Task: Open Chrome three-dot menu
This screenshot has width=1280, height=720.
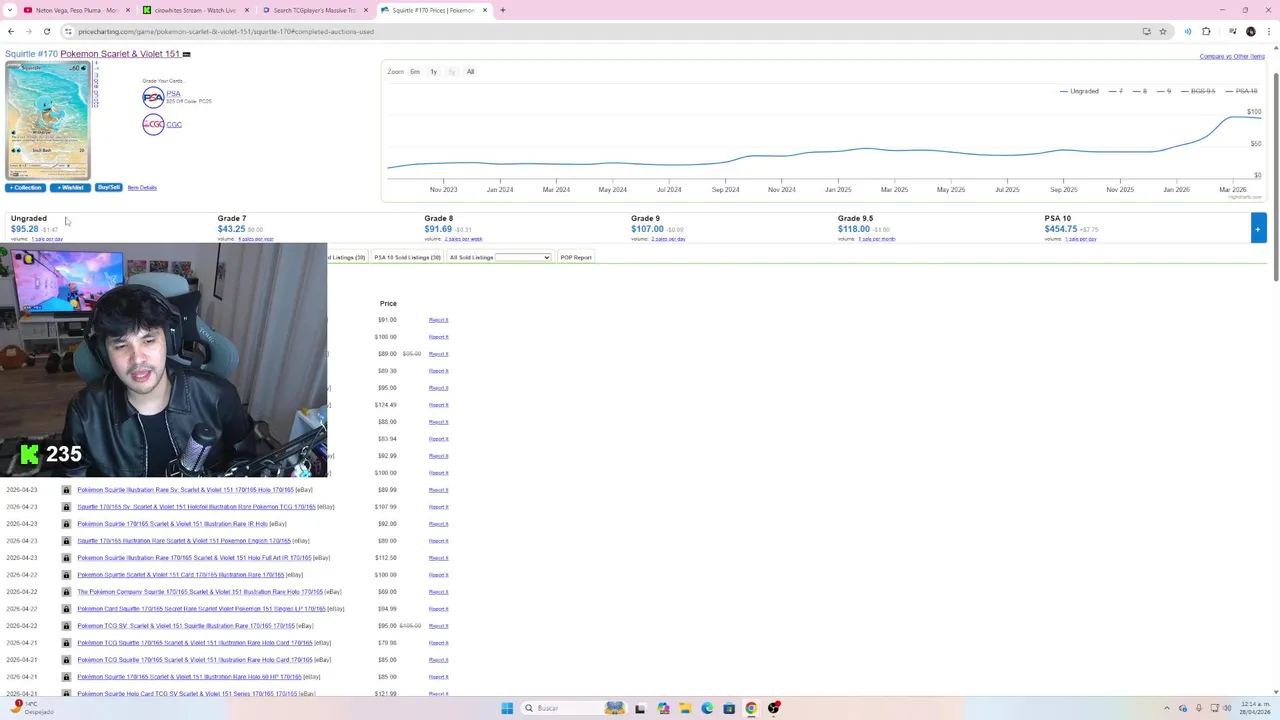Action: point(1268,31)
